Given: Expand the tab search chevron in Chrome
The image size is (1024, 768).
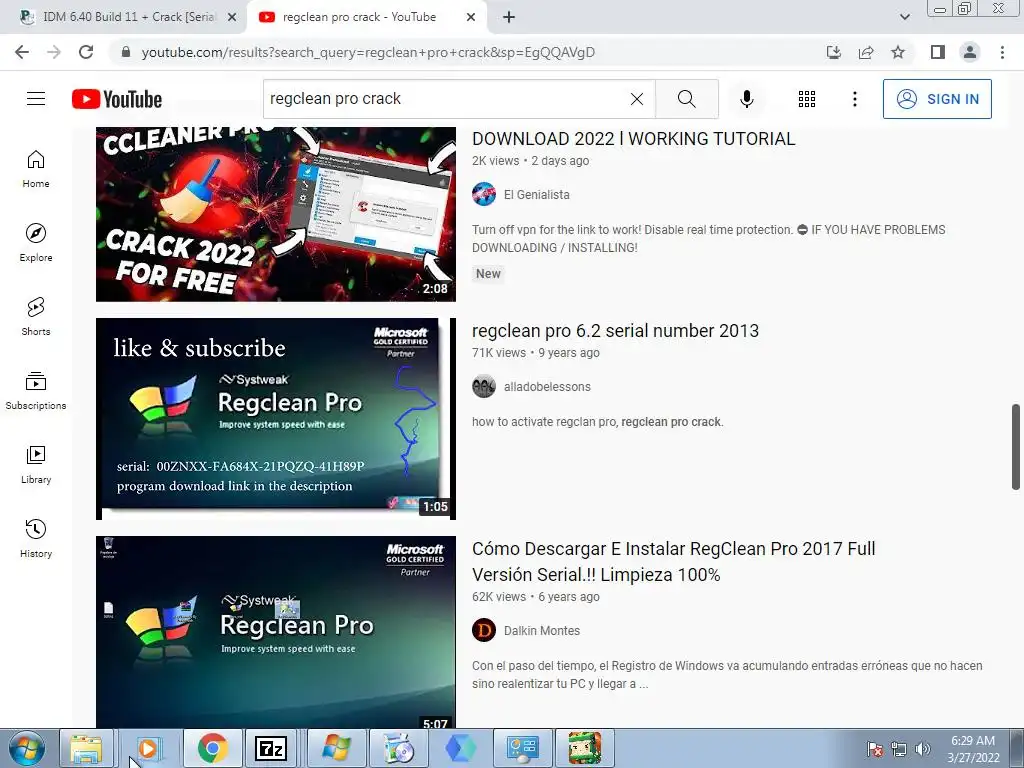Looking at the screenshot, I should [904, 17].
